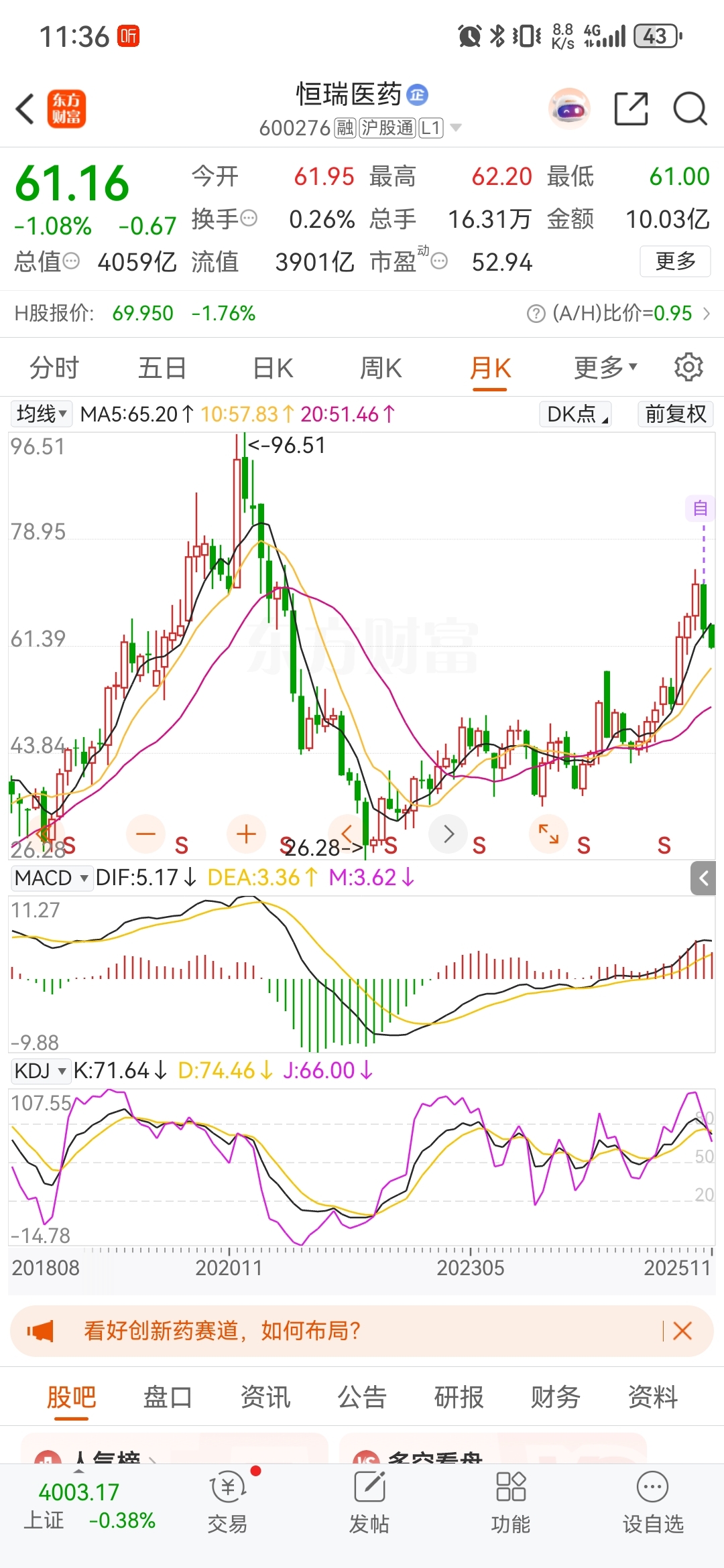Image resolution: width=724 pixels, height=1568 pixels.
Task: Tap the L1 quote level tag
Action: pyautogui.click(x=431, y=127)
